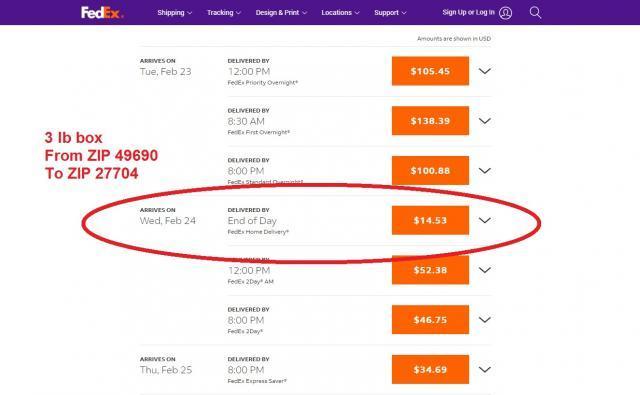The height and width of the screenshot is (395, 640).
Task: Select the $105.45 Priority Overnight rate
Action: tap(430, 71)
